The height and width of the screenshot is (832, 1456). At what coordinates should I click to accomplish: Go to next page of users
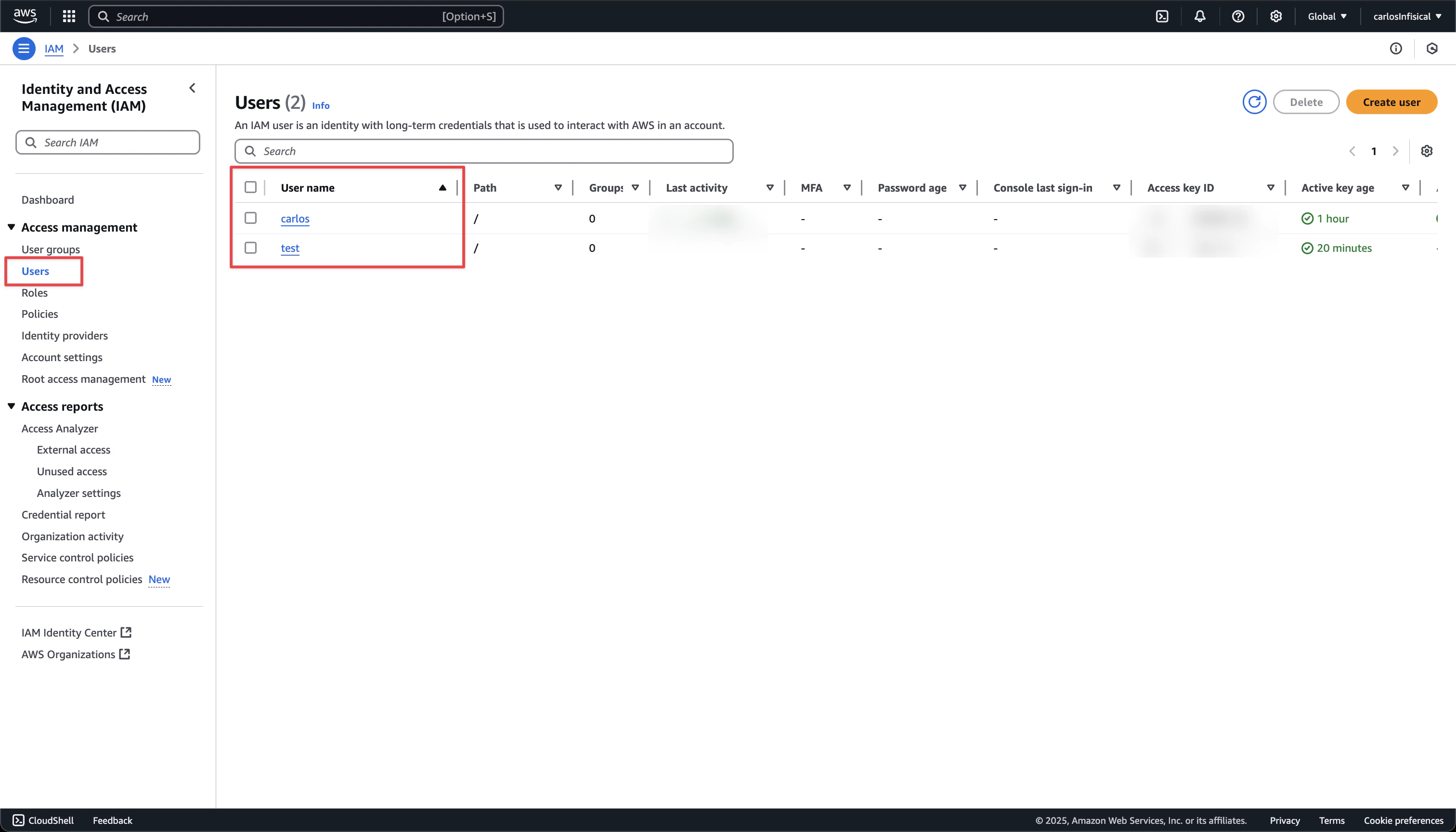click(x=1395, y=151)
